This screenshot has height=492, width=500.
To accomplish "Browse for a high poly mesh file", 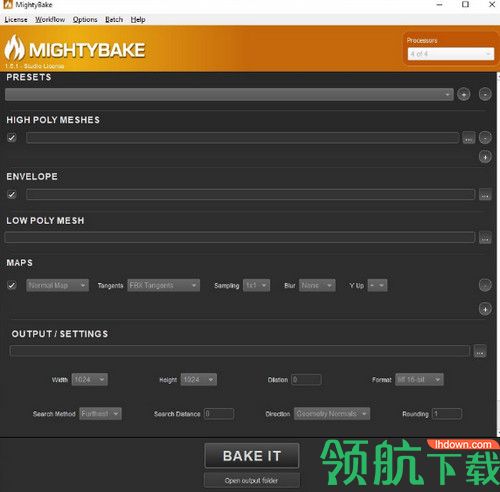I will point(468,138).
